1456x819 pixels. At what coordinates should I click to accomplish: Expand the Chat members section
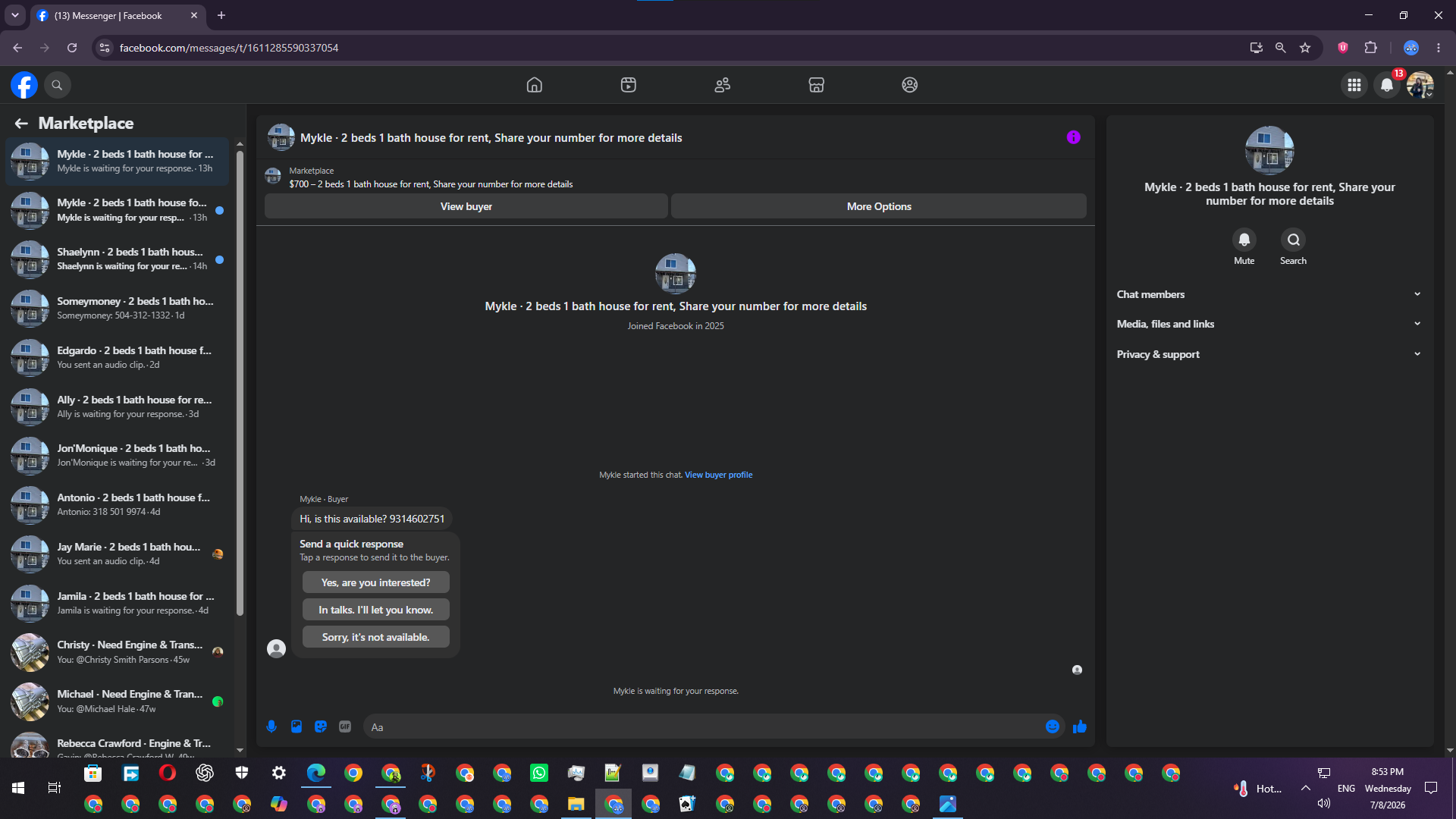(1269, 294)
